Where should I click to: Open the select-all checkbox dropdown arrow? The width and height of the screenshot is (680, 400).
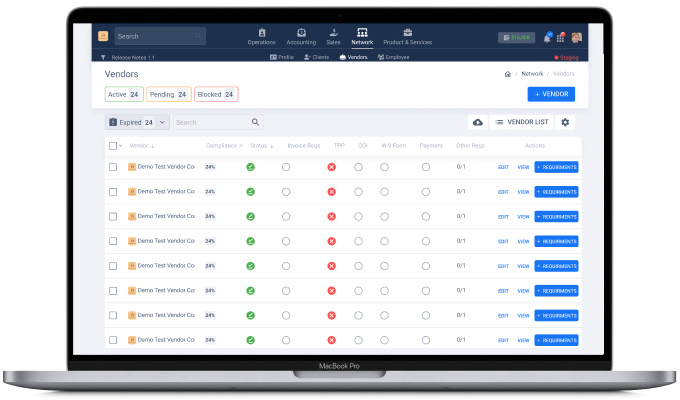click(x=121, y=146)
